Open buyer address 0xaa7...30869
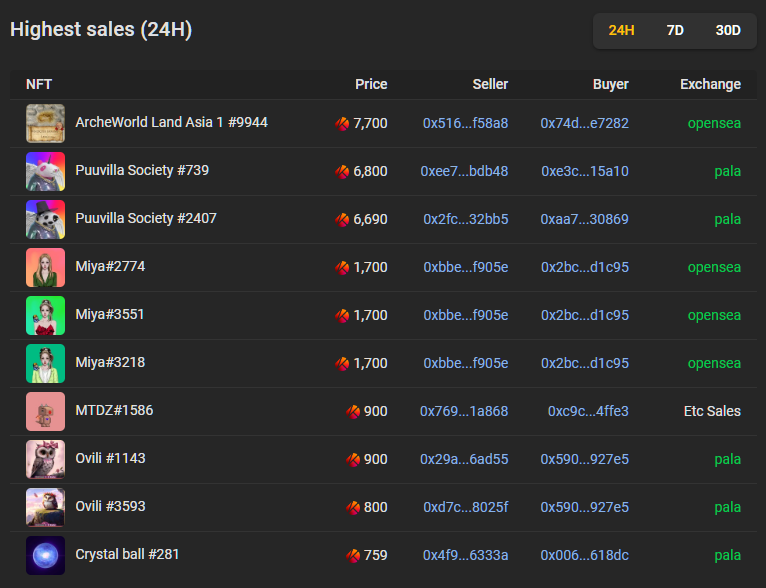This screenshot has height=588, width=766. pyautogui.click(x=584, y=219)
